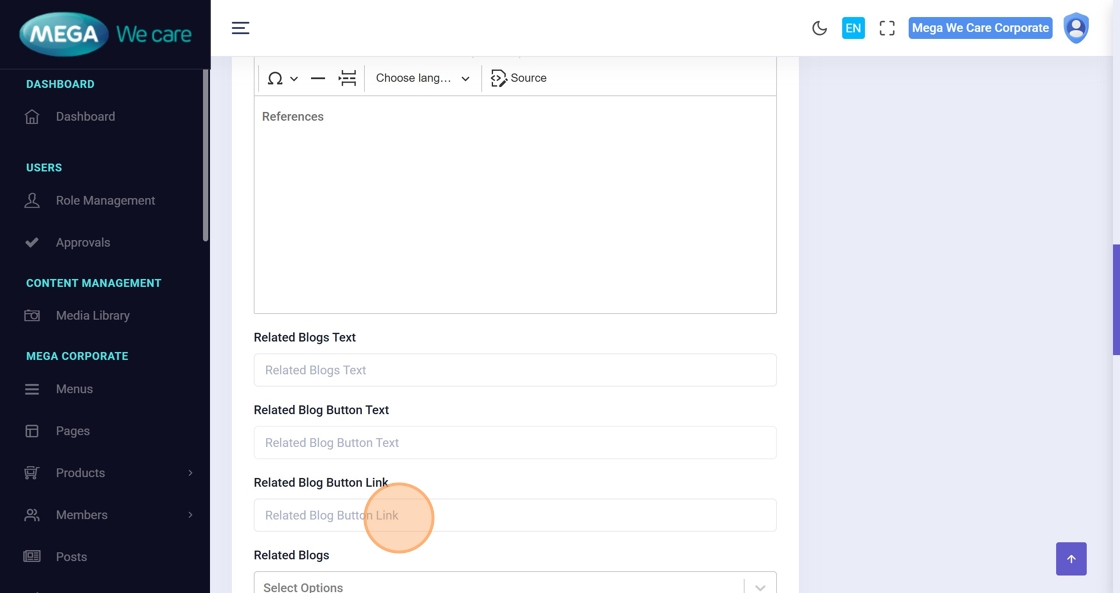Open Approvals checkmark item in sidebar
The width and height of the screenshot is (1120, 593).
point(82,243)
